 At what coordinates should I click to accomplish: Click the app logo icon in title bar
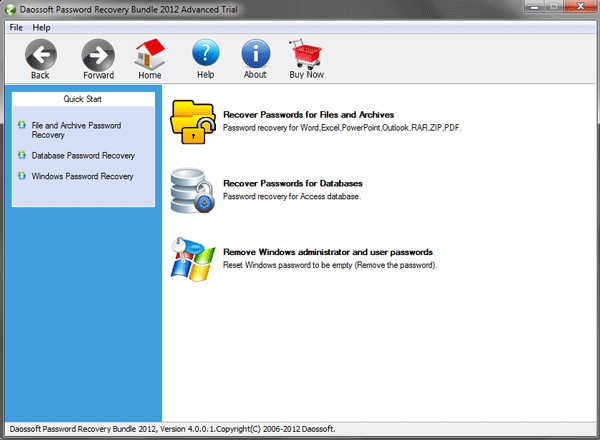10,9
